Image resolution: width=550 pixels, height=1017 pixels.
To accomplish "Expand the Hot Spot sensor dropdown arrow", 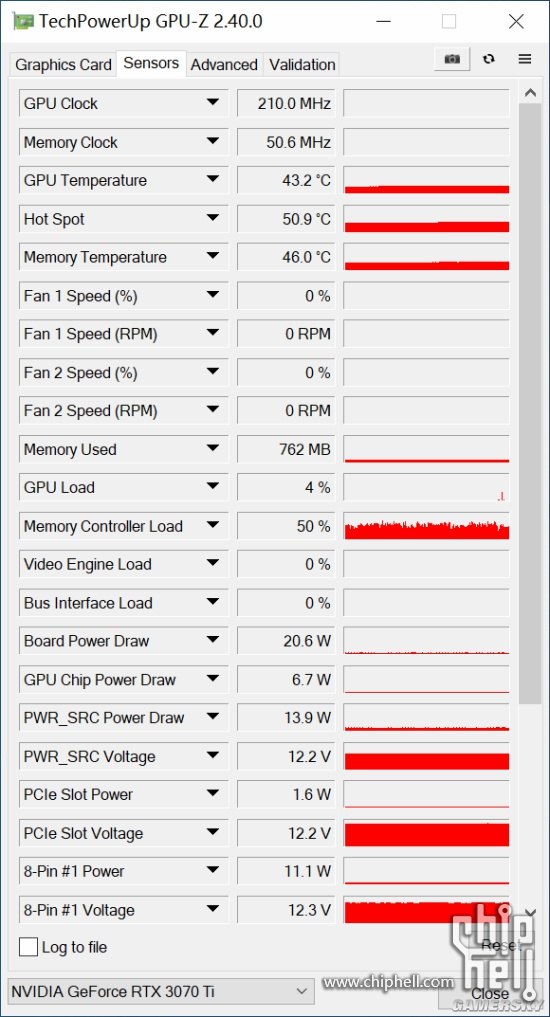I will 212,219.
